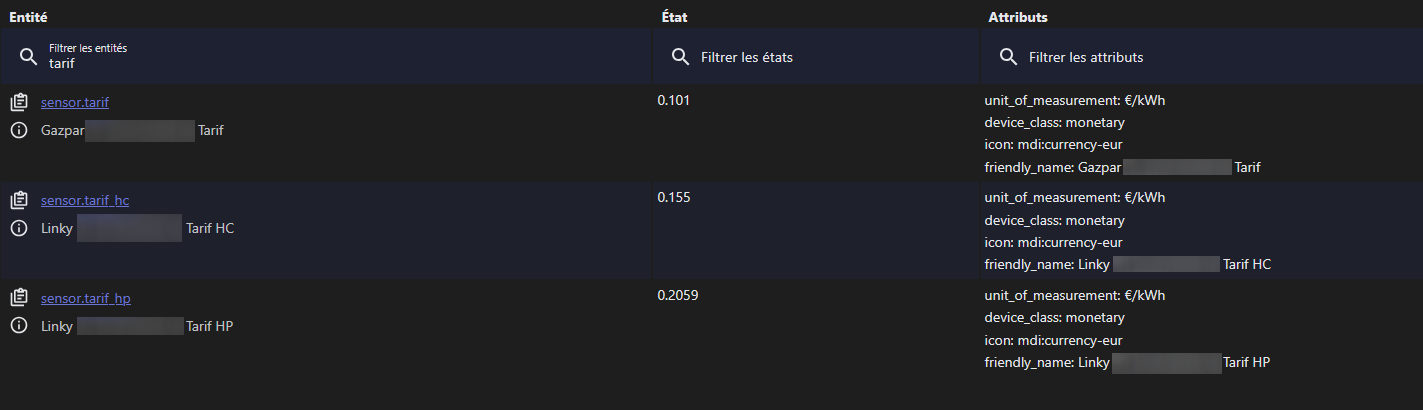Viewport: 1423px width, 410px height.
Task: Copy the sensor.tarif_hc entity ID
Action: 18,200
